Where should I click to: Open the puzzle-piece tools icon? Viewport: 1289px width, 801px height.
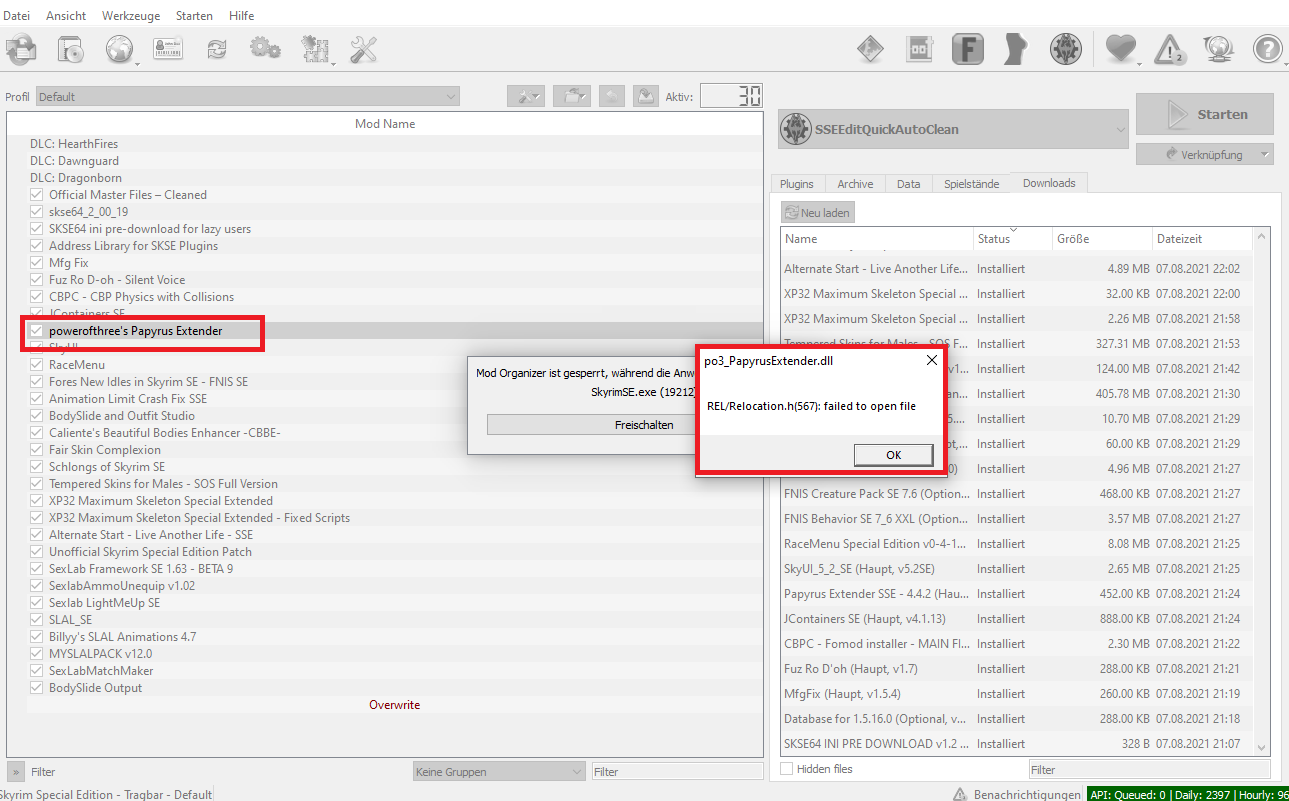[x=315, y=49]
